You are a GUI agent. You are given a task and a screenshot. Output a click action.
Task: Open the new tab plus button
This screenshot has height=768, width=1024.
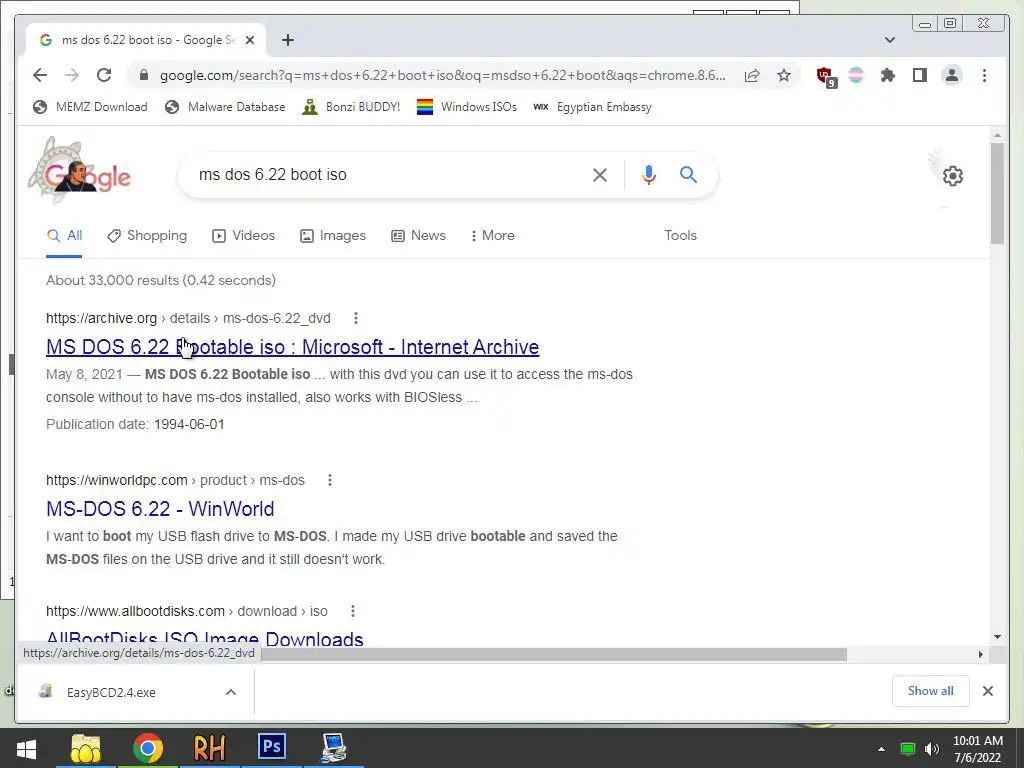coord(287,40)
